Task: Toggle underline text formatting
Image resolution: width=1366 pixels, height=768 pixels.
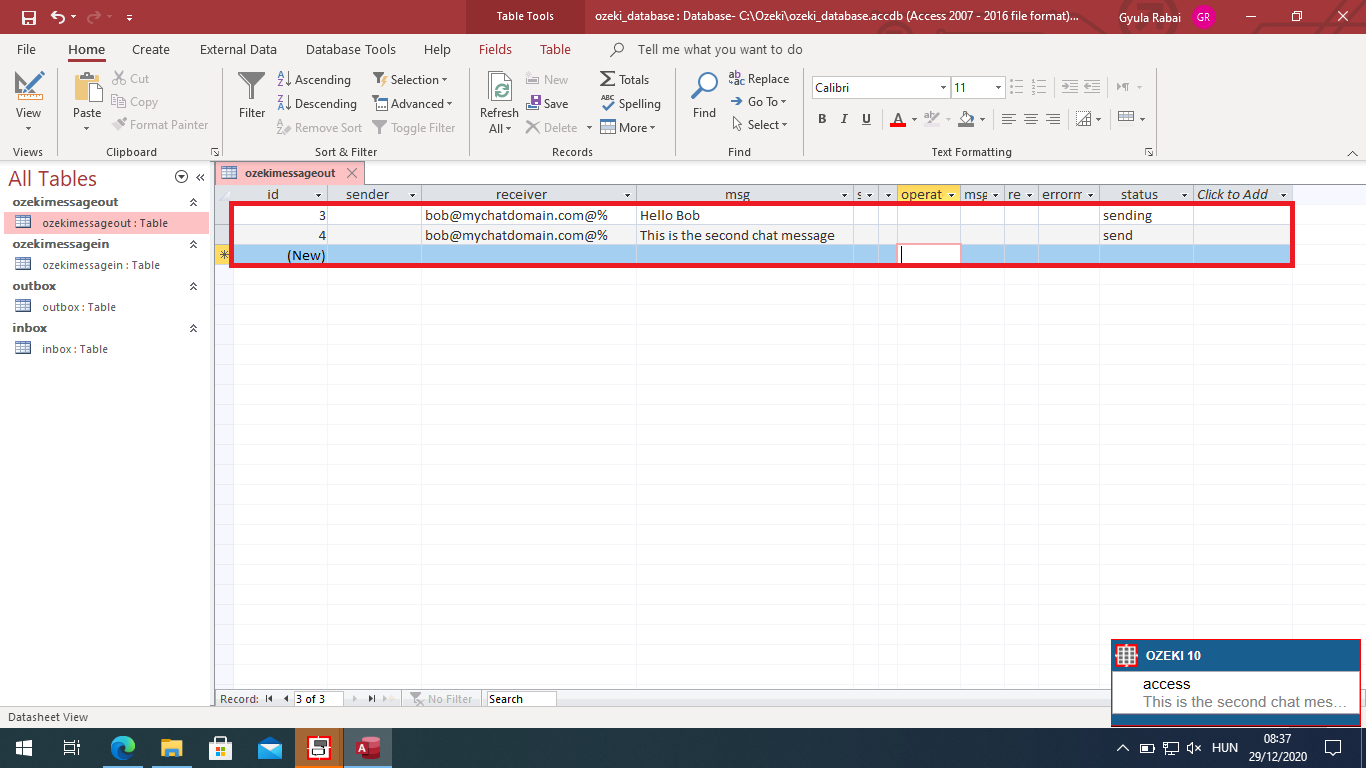Action: [866, 119]
